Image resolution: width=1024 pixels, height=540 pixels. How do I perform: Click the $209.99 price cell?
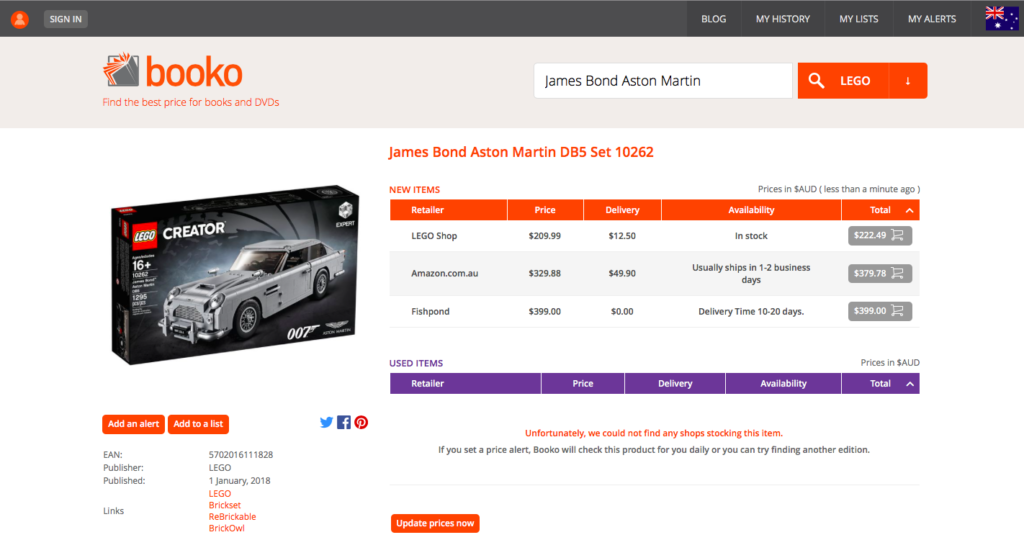coord(545,236)
